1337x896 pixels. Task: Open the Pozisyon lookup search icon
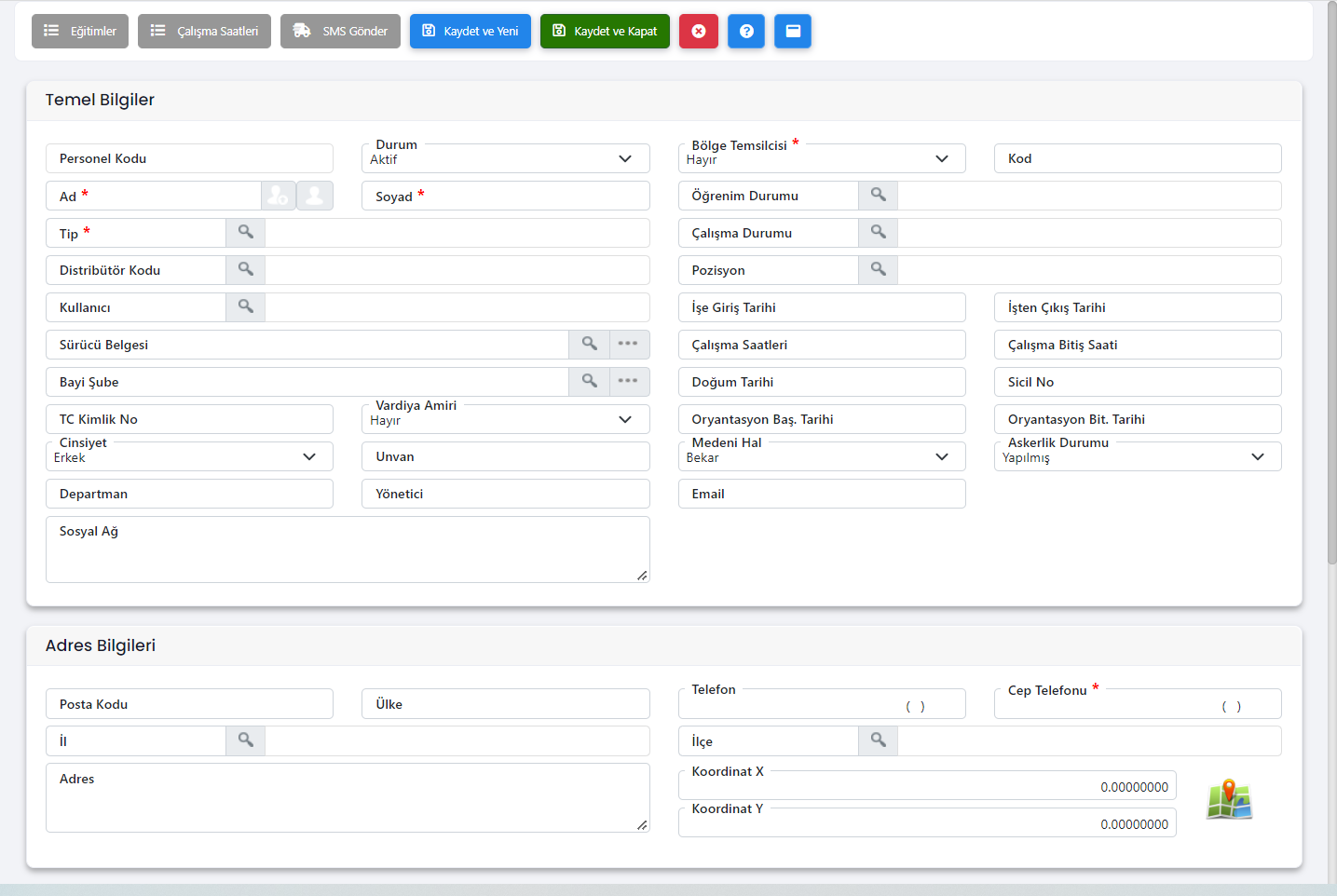(879, 270)
